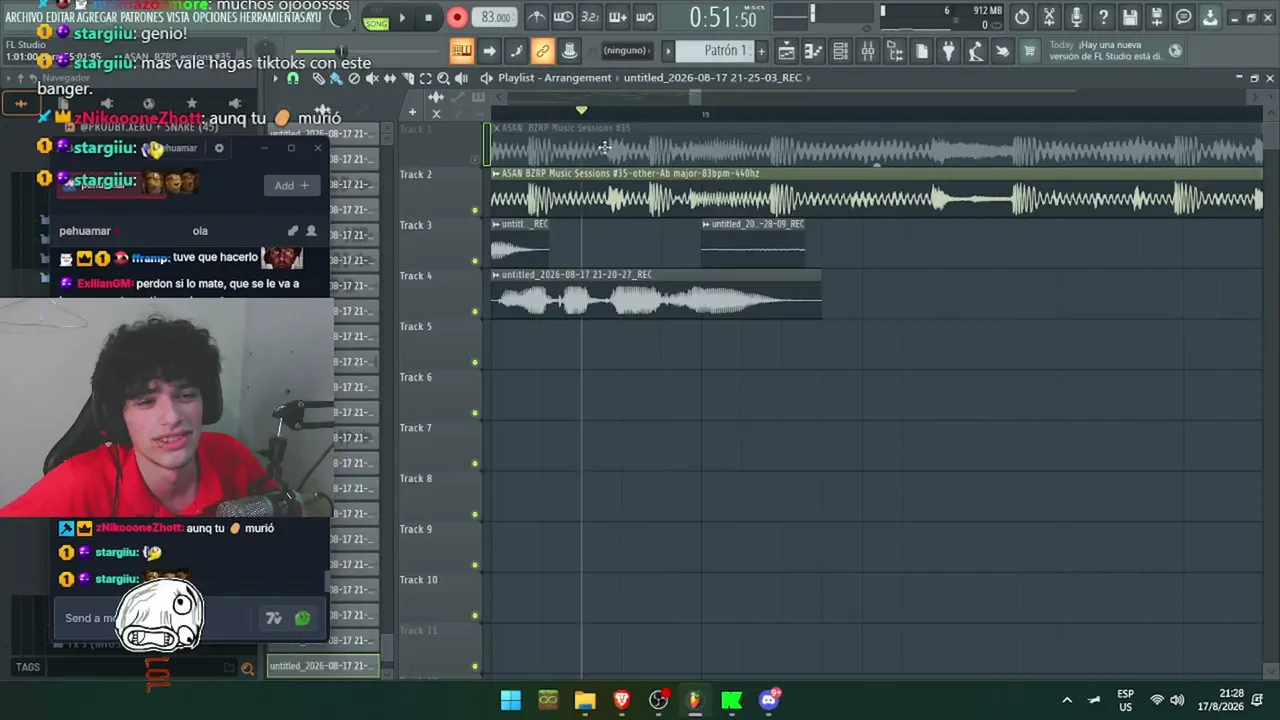Select the playlist slip tool (double arrow)
This screenshot has height=720, width=1280.
tap(390, 78)
